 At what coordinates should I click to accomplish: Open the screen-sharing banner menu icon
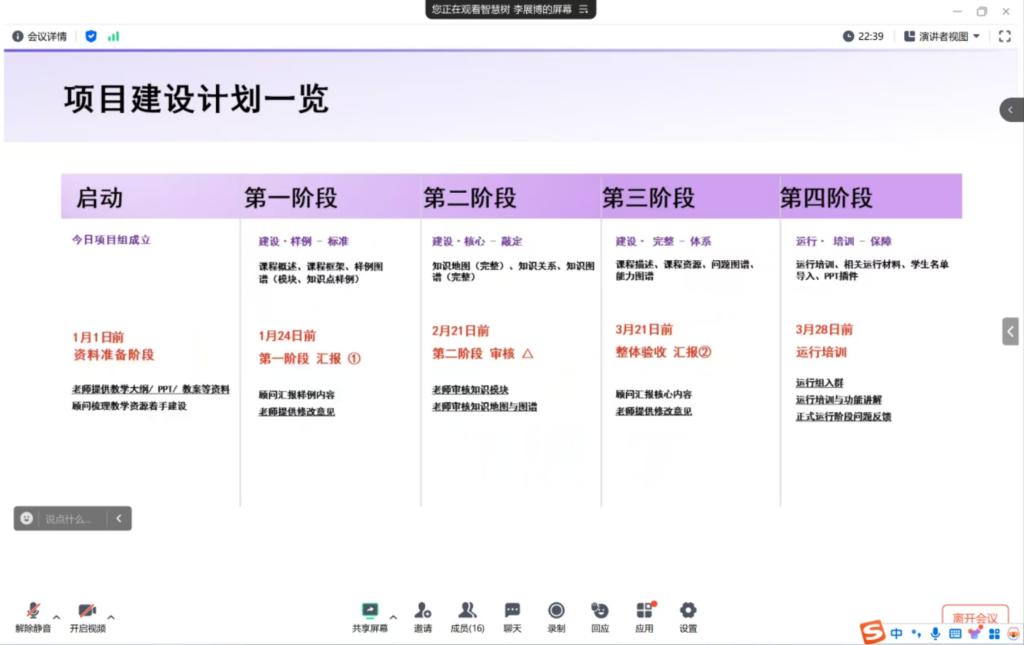pyautogui.click(x=584, y=9)
